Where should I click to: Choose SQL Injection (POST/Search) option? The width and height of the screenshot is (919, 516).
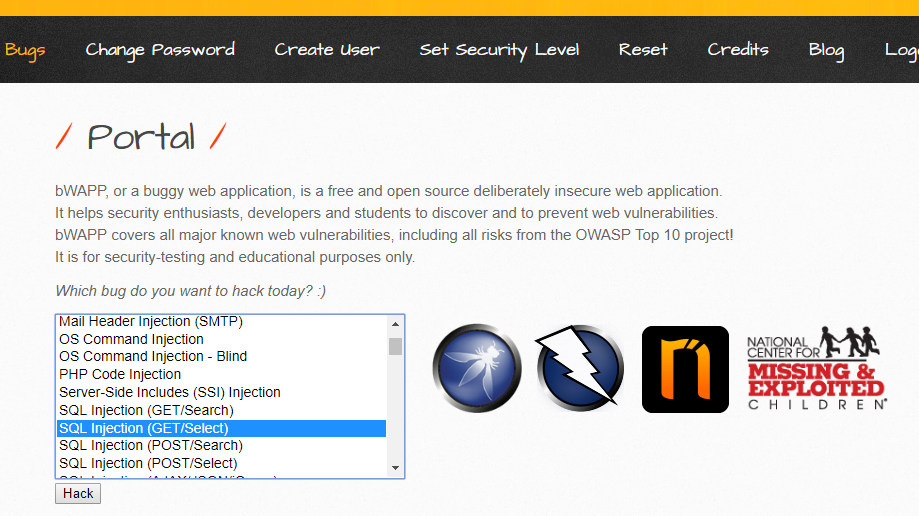[221, 446]
